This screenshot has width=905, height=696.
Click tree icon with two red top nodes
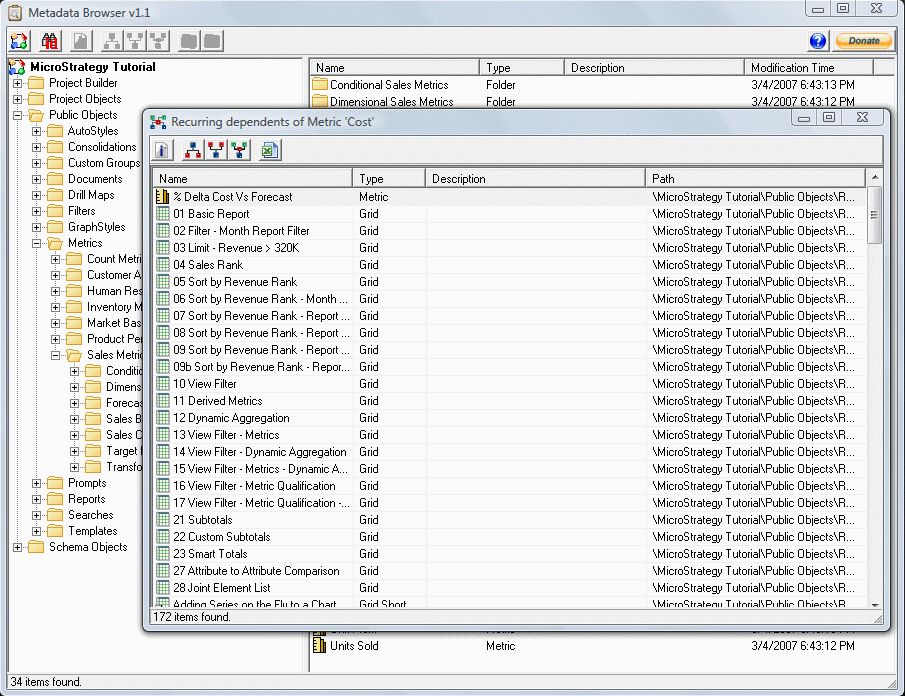tap(216, 151)
